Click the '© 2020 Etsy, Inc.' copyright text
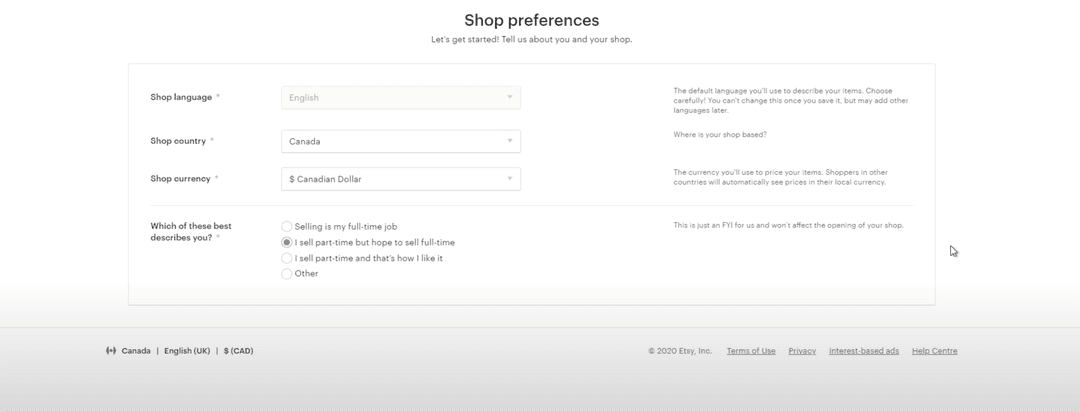 (x=680, y=351)
